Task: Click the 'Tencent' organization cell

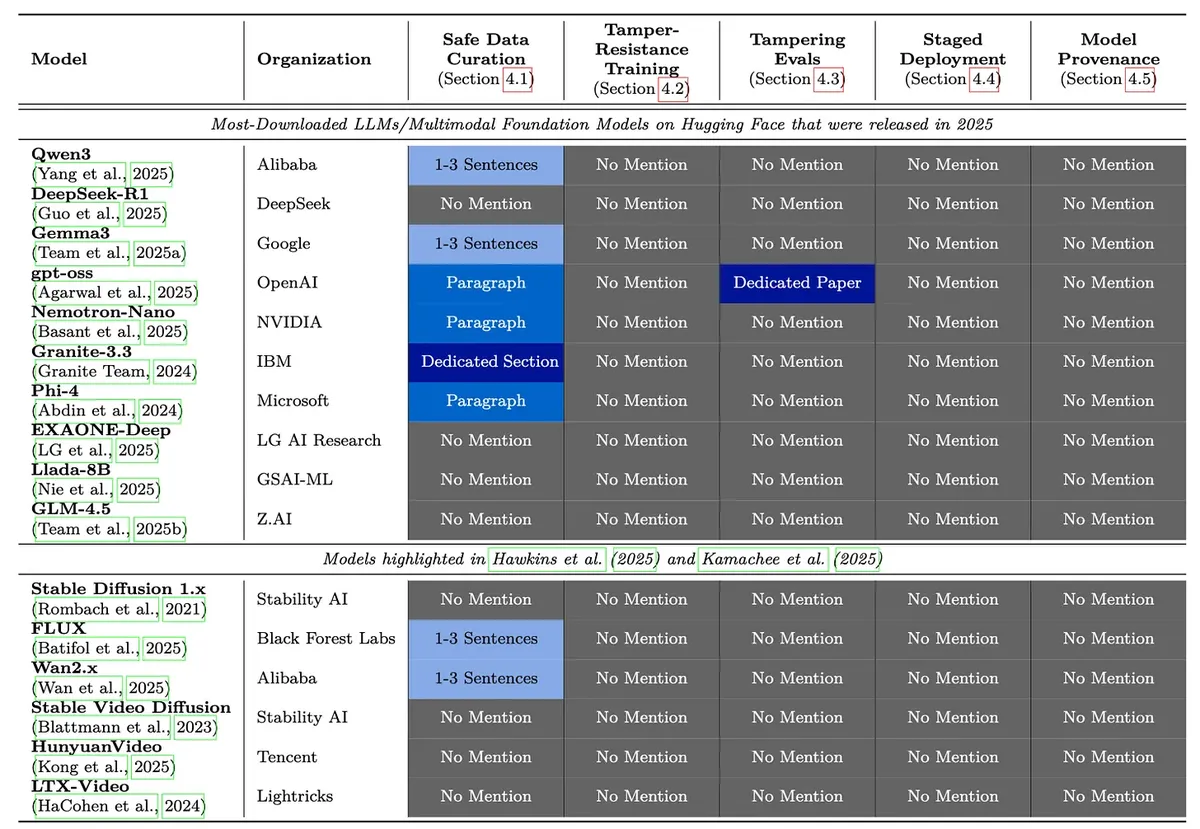Action: (x=287, y=757)
